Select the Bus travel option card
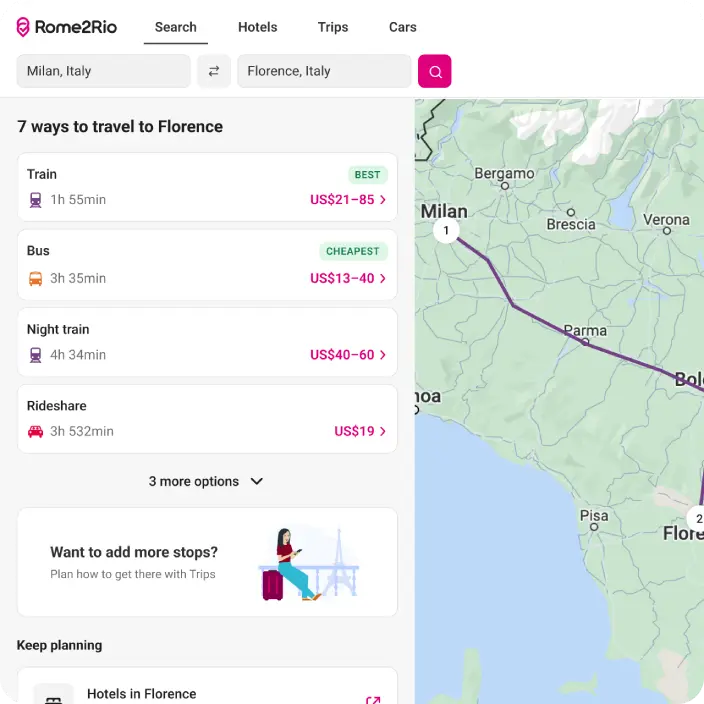 click(x=207, y=265)
